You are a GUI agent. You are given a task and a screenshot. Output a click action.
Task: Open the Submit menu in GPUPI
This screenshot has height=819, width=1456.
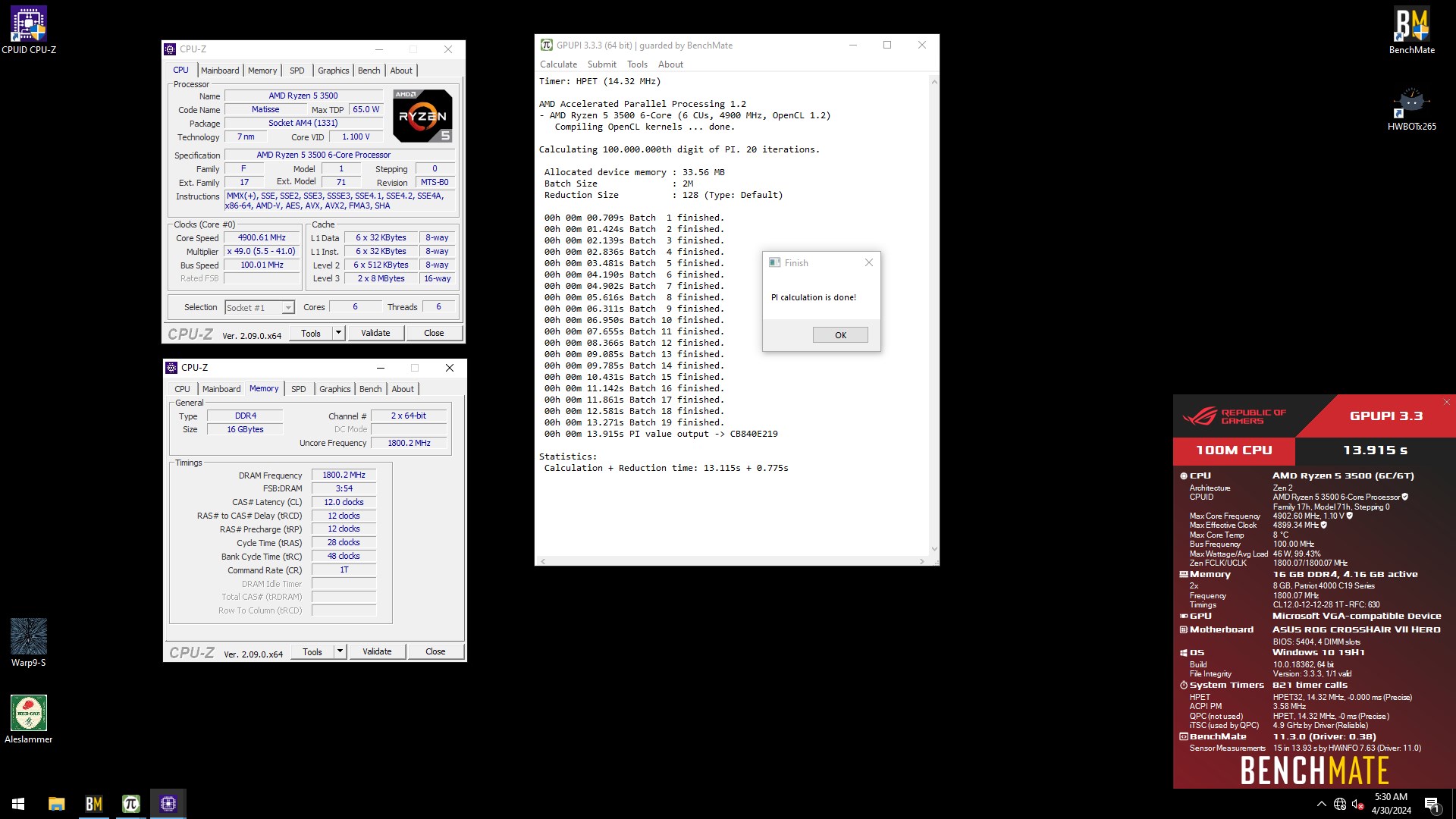[601, 64]
